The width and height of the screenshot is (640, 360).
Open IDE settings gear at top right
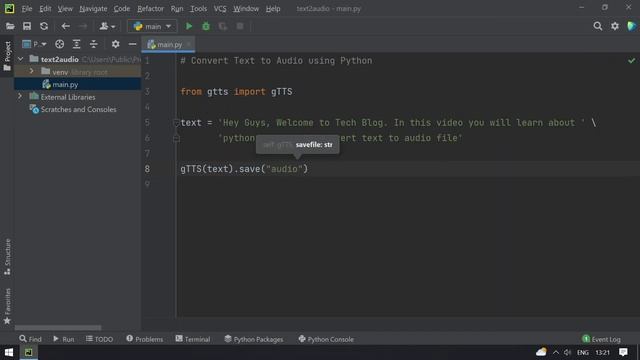tap(615, 27)
